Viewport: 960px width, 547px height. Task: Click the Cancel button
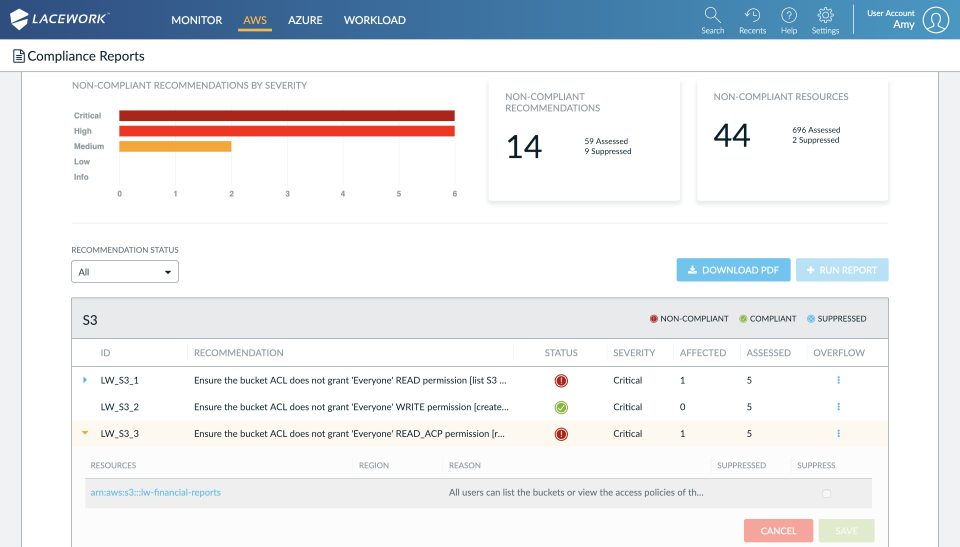778,531
